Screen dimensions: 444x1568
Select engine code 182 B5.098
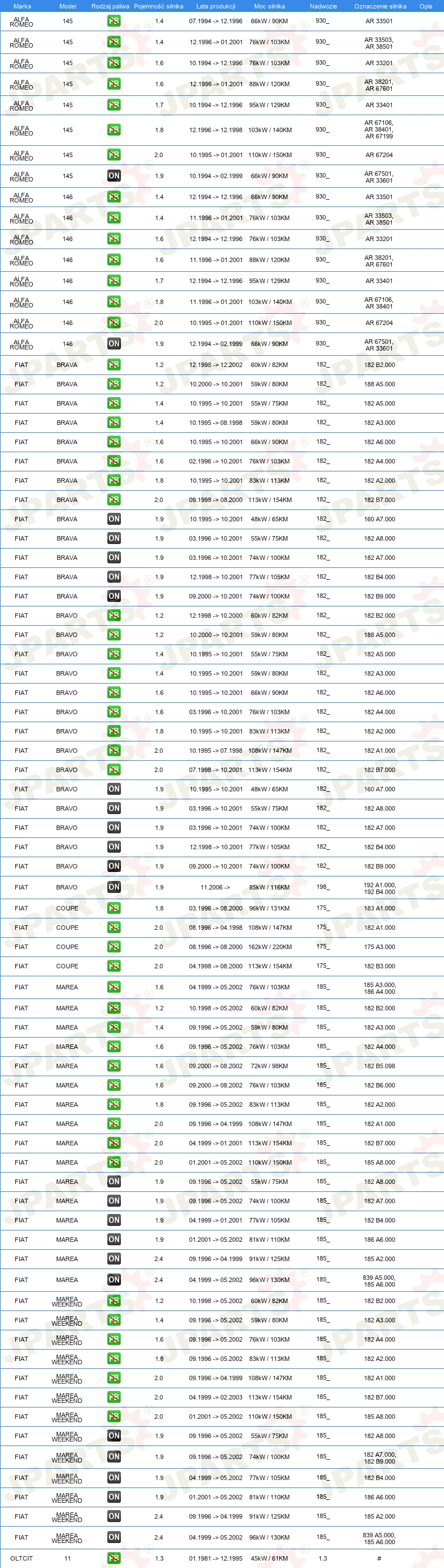(x=379, y=1066)
